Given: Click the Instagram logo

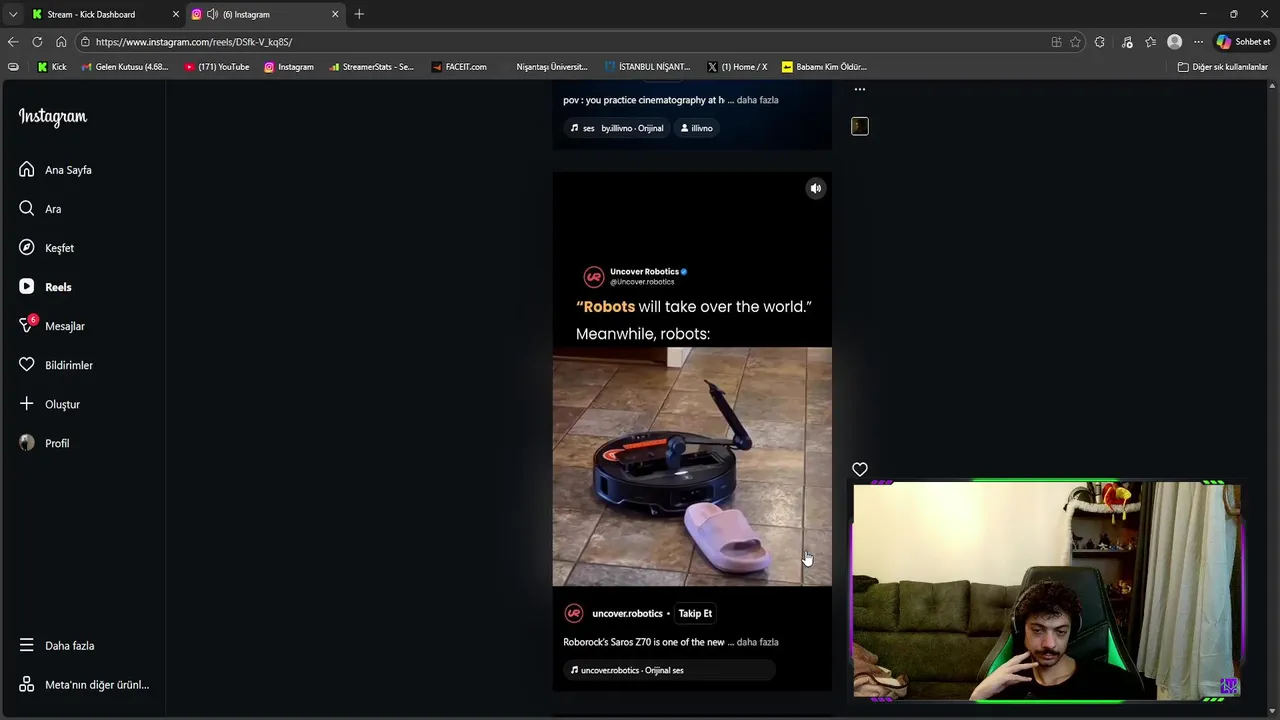Looking at the screenshot, I should click(53, 116).
